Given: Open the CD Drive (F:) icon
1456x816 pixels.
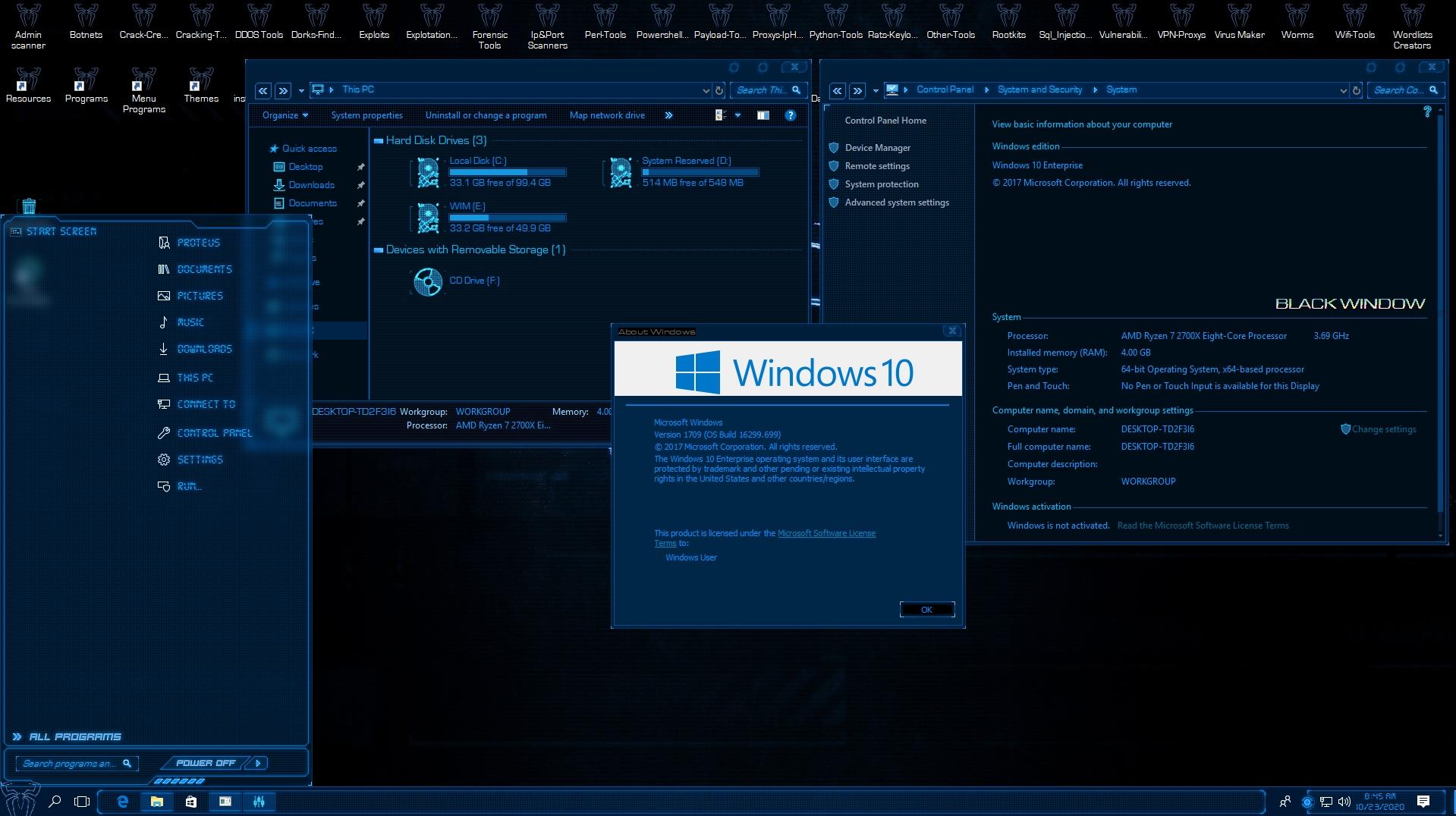Looking at the screenshot, I should 428,281.
